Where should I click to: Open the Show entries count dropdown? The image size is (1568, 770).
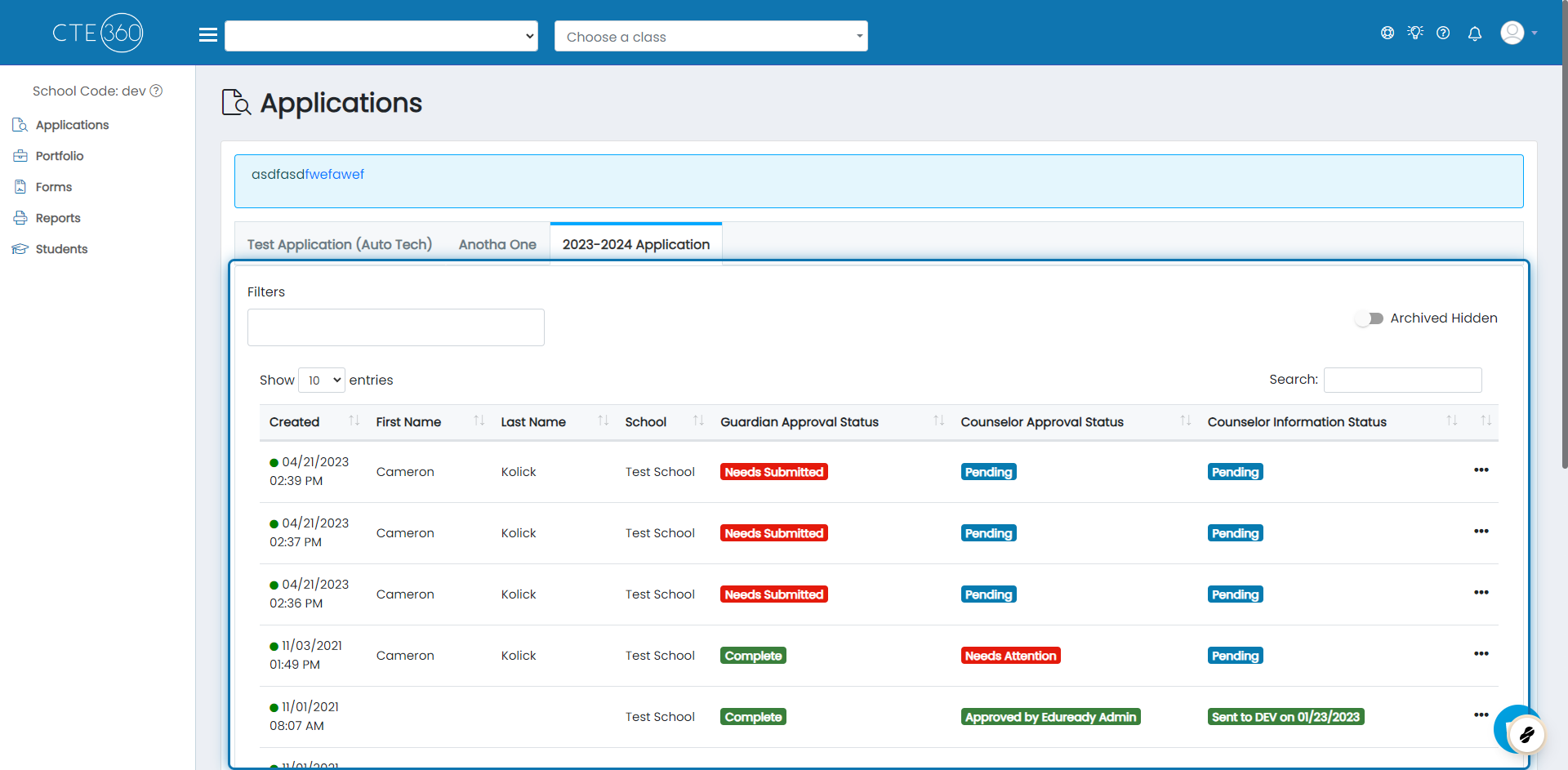[x=322, y=381]
